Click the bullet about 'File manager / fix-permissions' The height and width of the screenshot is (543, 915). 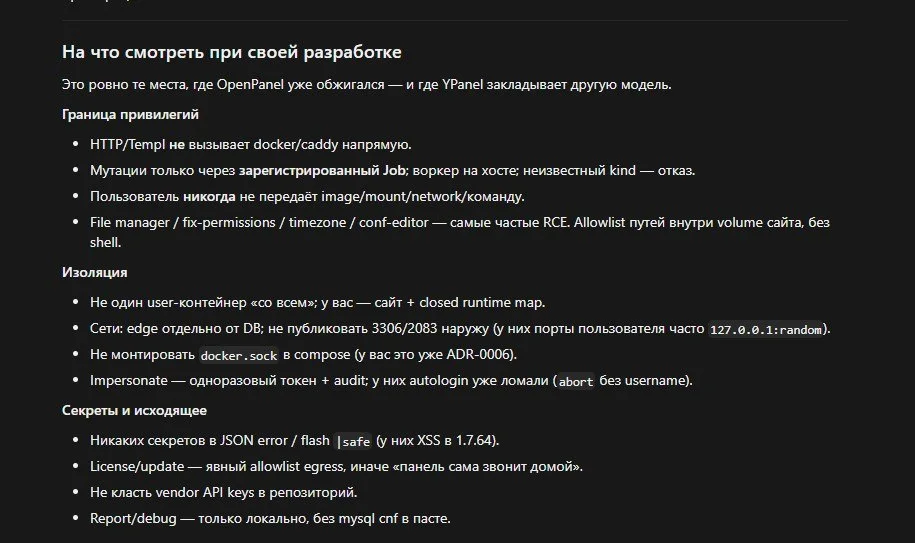point(460,232)
